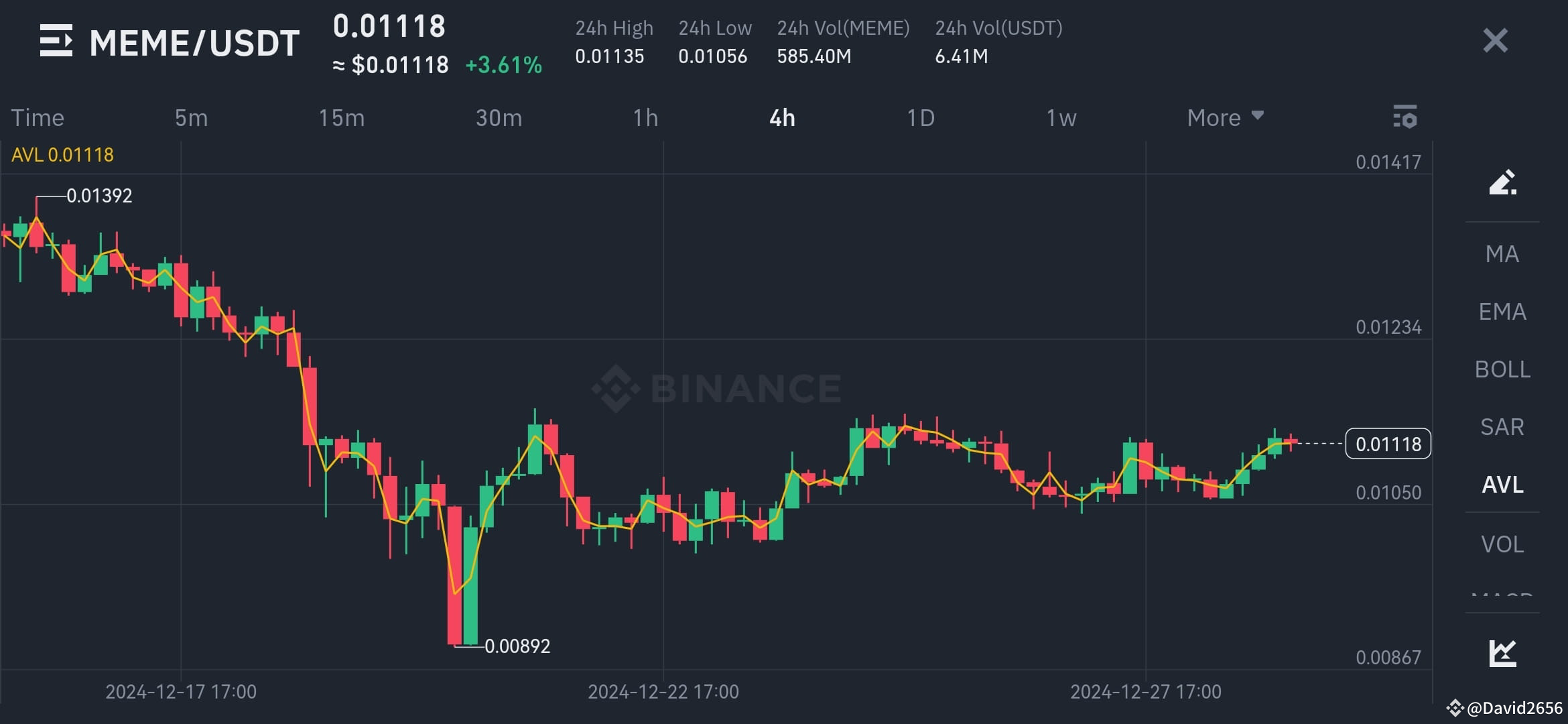Select the 1w interval

[x=1061, y=117]
